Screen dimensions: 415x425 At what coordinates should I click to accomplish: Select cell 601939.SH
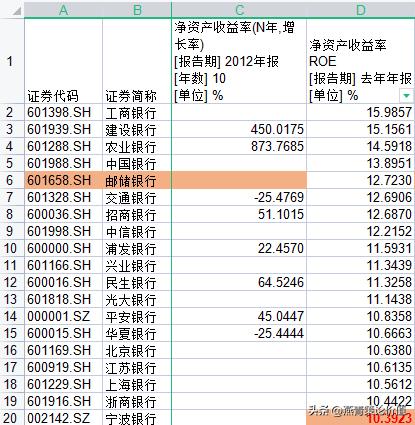point(63,129)
